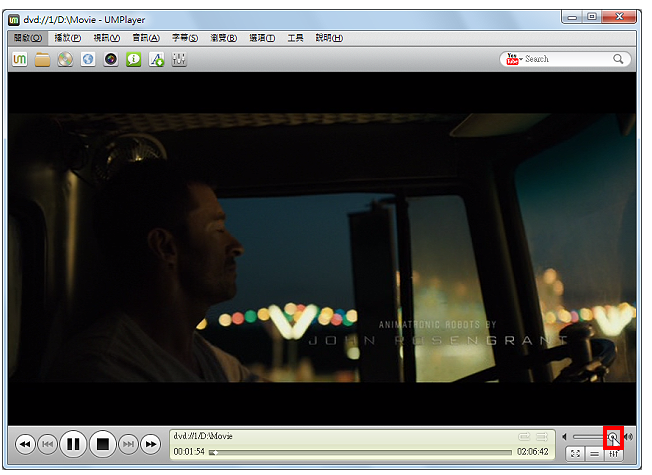Viewport: 652px width, 475px height.
Task: Click the elapsed time 00:01:54
Action: [x=189, y=452]
